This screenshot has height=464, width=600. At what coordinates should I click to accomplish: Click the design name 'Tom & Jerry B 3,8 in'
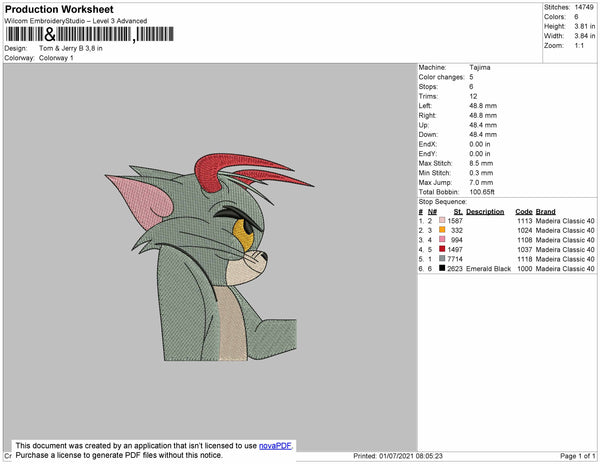[x=71, y=49]
